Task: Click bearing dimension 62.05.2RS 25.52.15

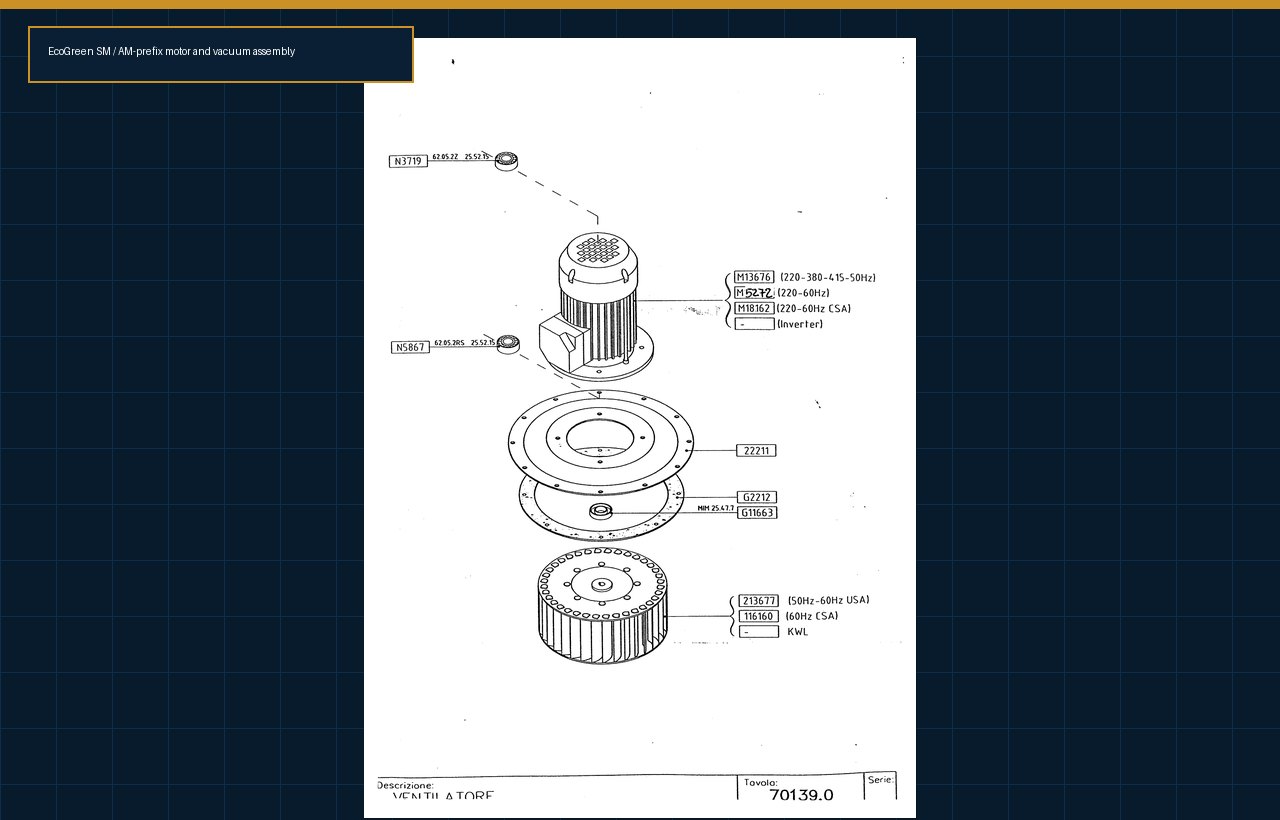Action: pyautogui.click(x=463, y=342)
